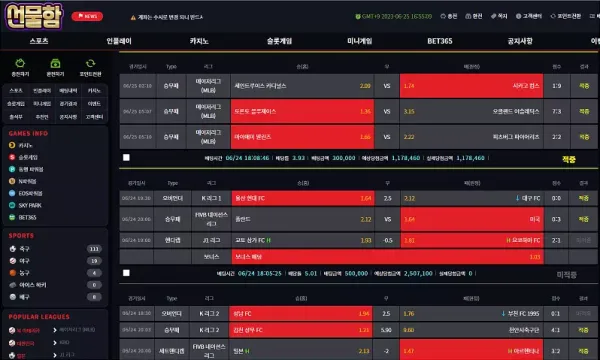Expand the J1 리그 popular league chevron
This screenshot has width=600, height=360.
click(55, 355)
